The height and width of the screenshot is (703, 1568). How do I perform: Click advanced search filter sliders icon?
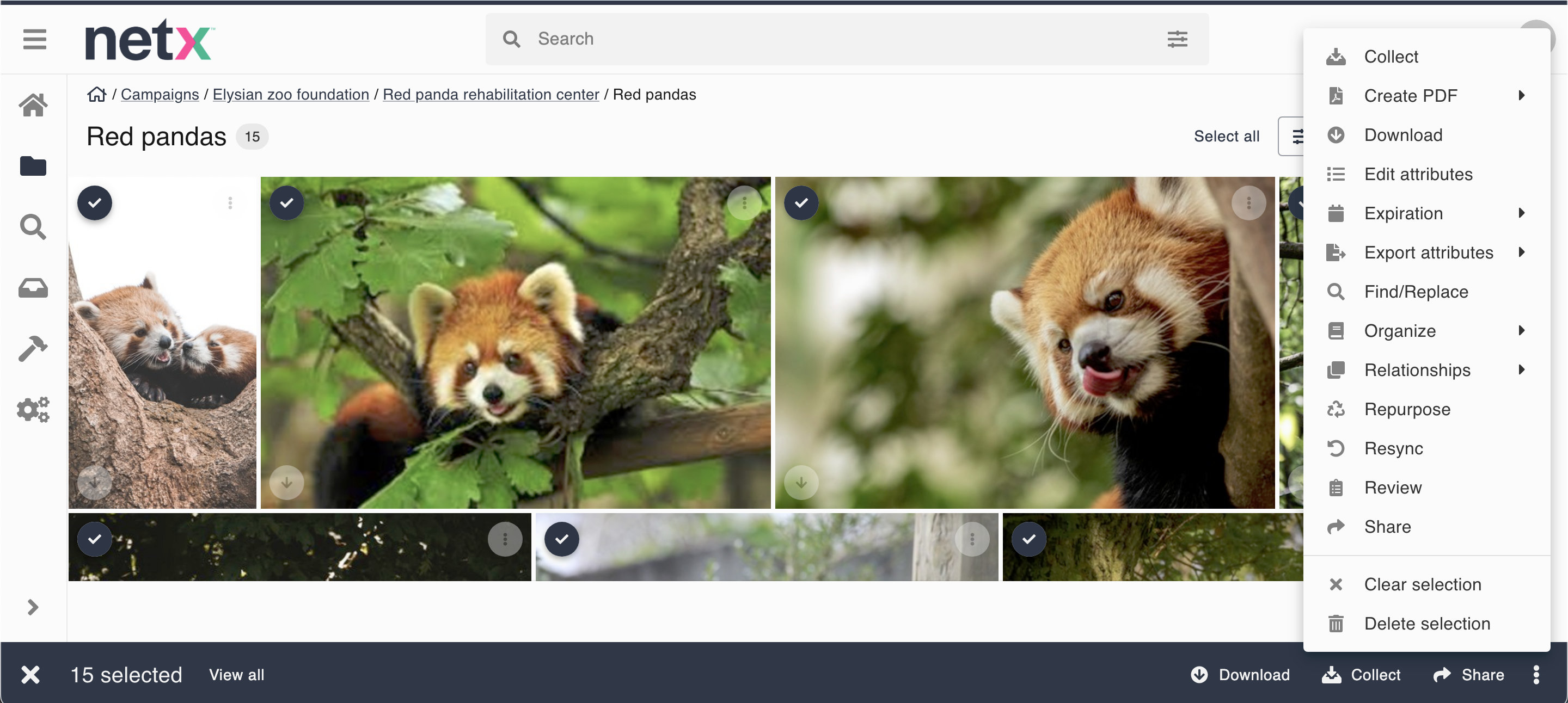click(1177, 39)
